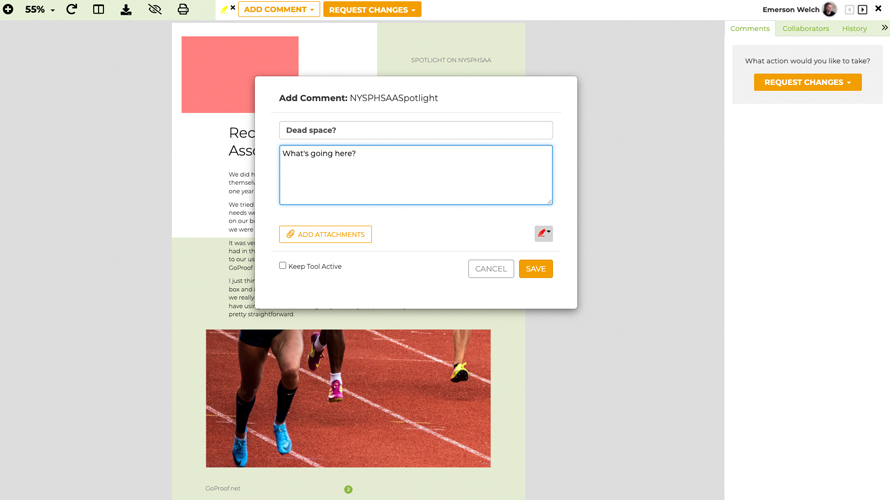Open the red marker color dropdown

coord(543,233)
